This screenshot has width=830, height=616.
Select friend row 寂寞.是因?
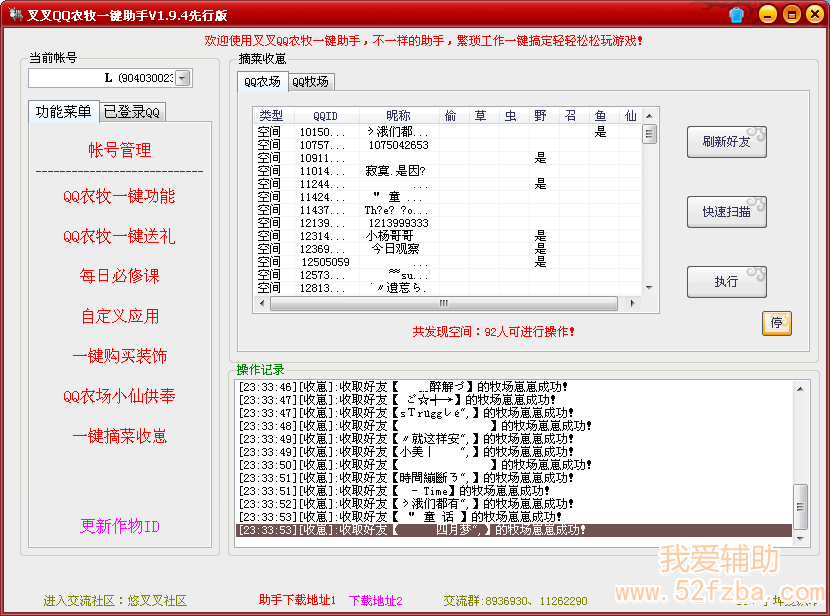pyautogui.click(x=448, y=171)
